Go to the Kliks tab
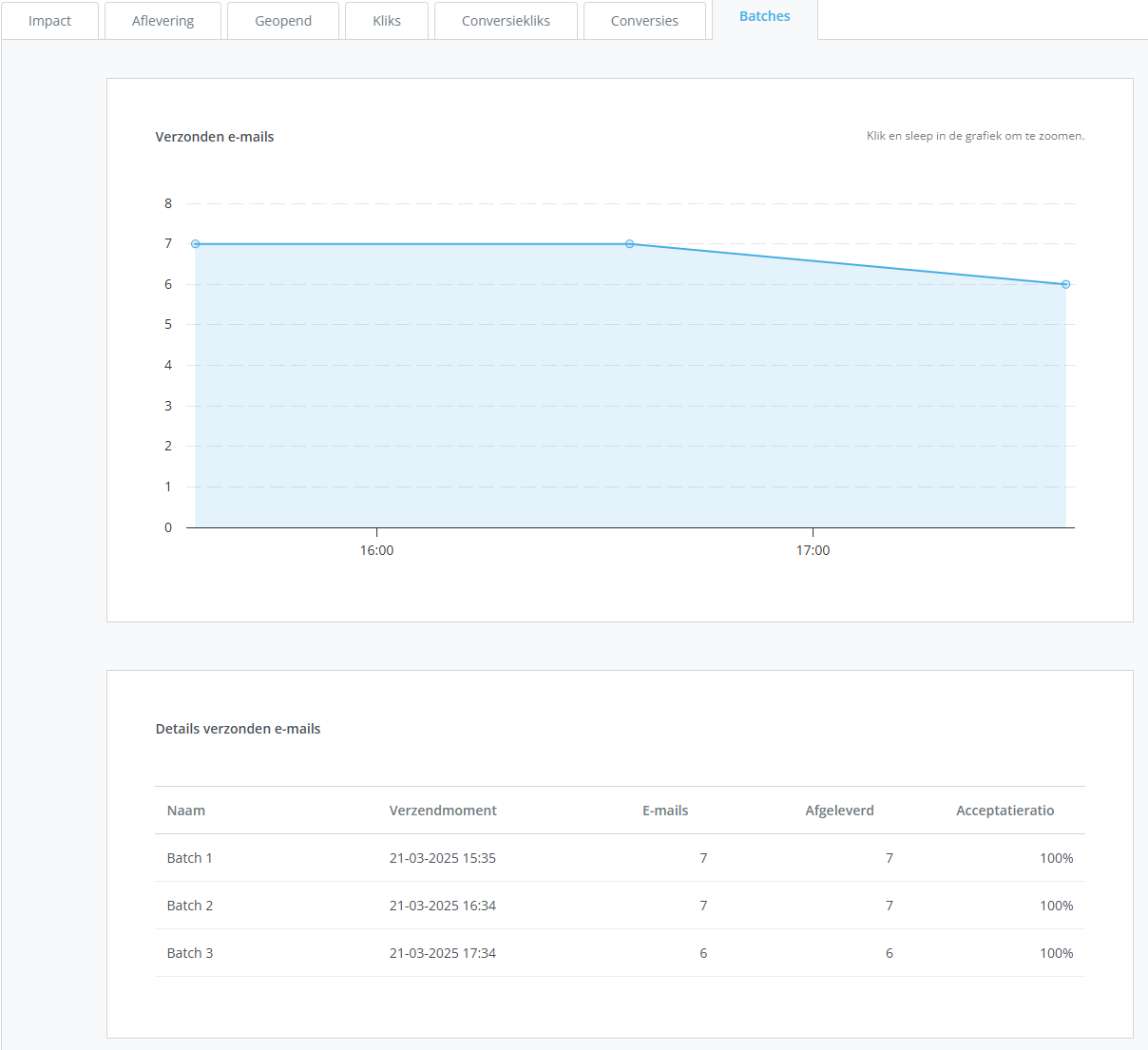This screenshot has height=1050, width=1148. point(387,21)
